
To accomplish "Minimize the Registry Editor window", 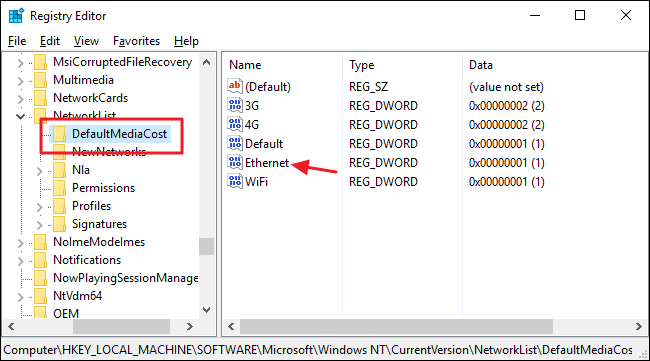I will (x=535, y=15).
